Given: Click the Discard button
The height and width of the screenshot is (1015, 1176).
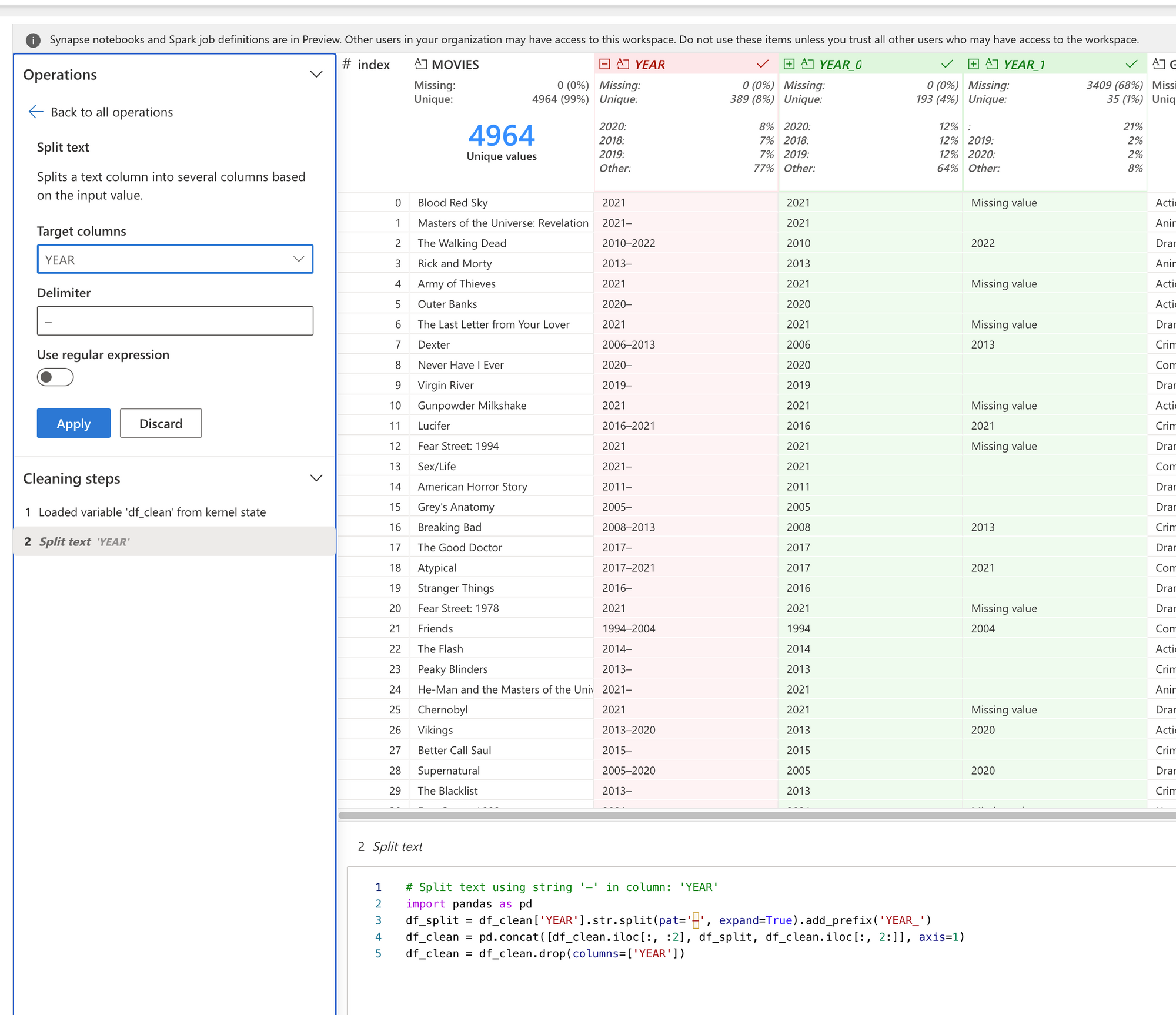Looking at the screenshot, I should (161, 423).
